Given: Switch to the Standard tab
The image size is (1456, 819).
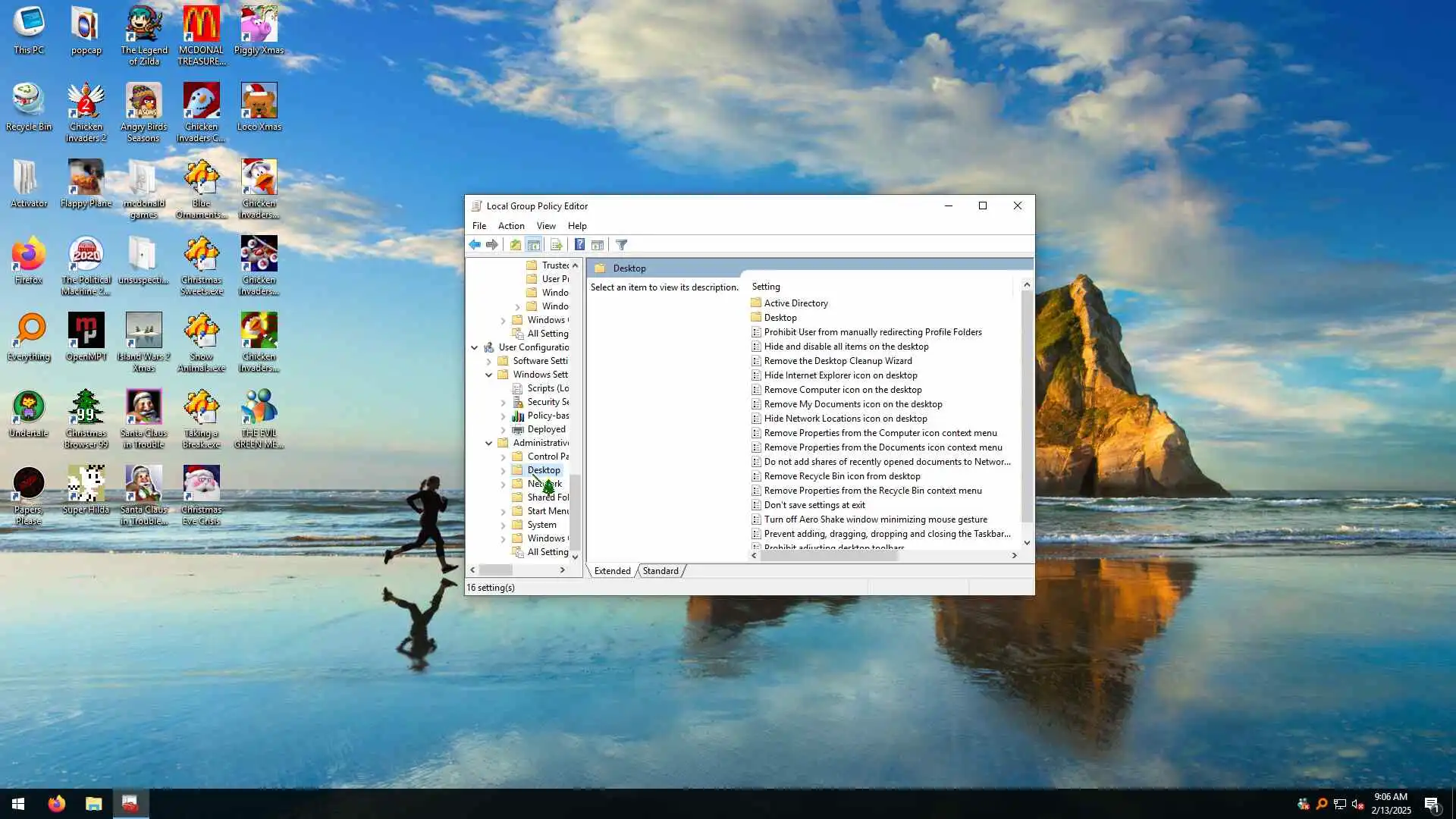Looking at the screenshot, I should click(x=661, y=571).
